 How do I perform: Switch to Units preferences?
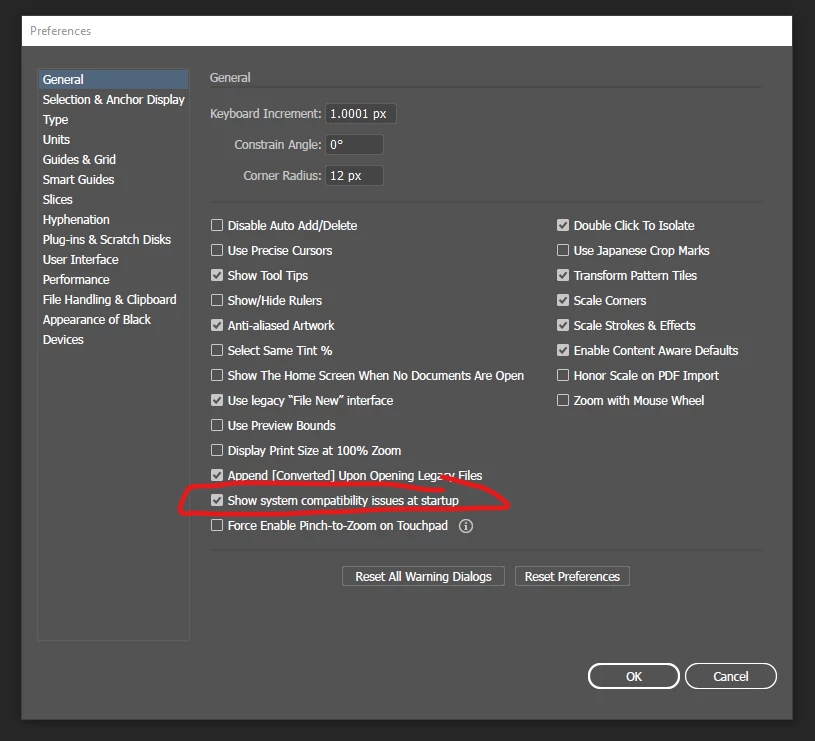pos(113,139)
